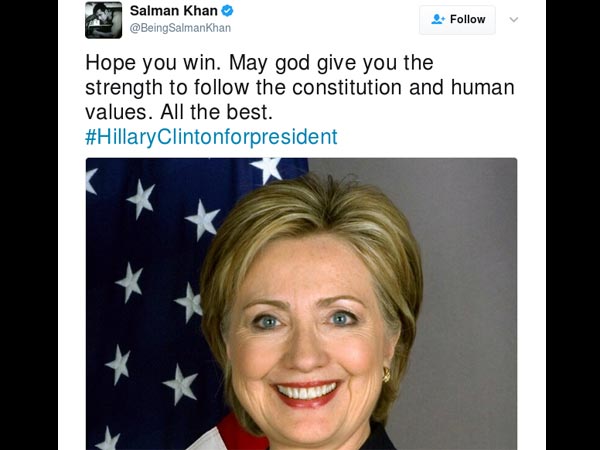Enlarge the attached portrait photo
600x450 pixels.
coord(302,304)
